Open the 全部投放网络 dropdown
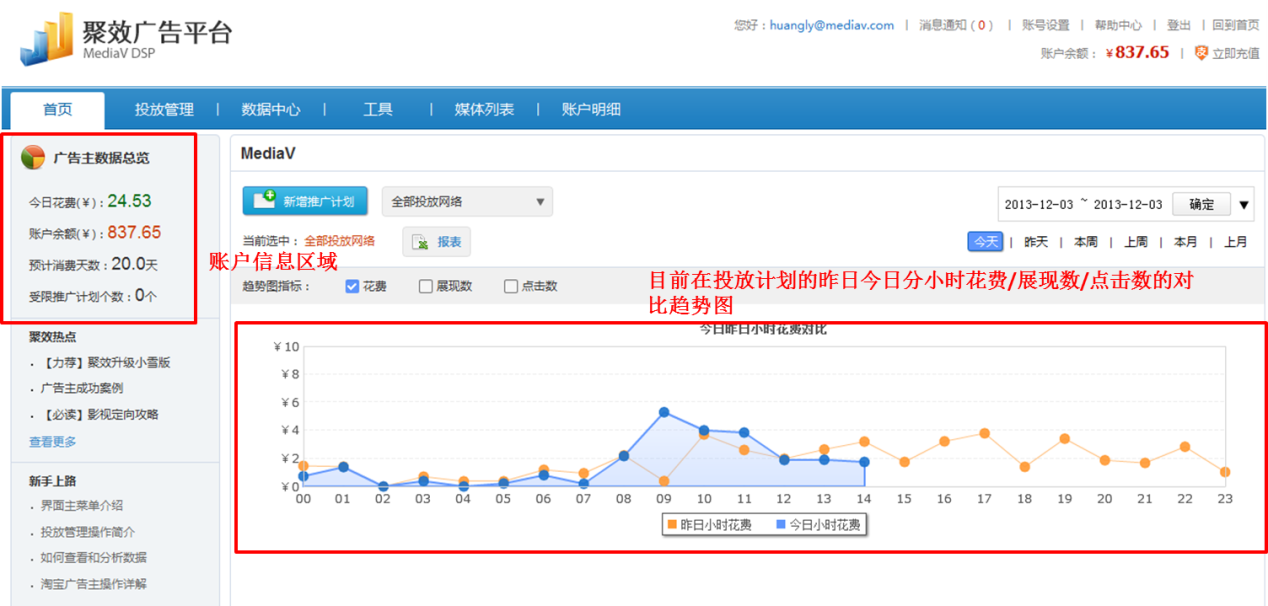The image size is (1268, 606). (467, 201)
